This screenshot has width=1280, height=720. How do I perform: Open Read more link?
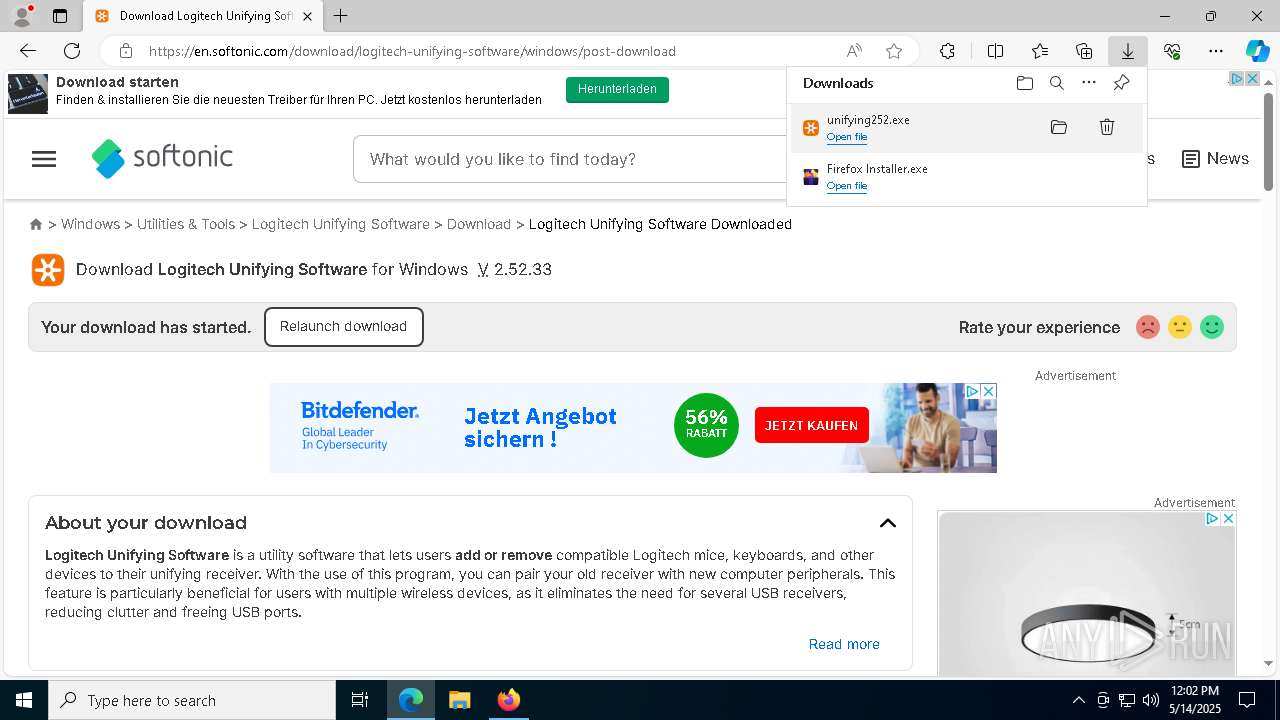coord(844,644)
